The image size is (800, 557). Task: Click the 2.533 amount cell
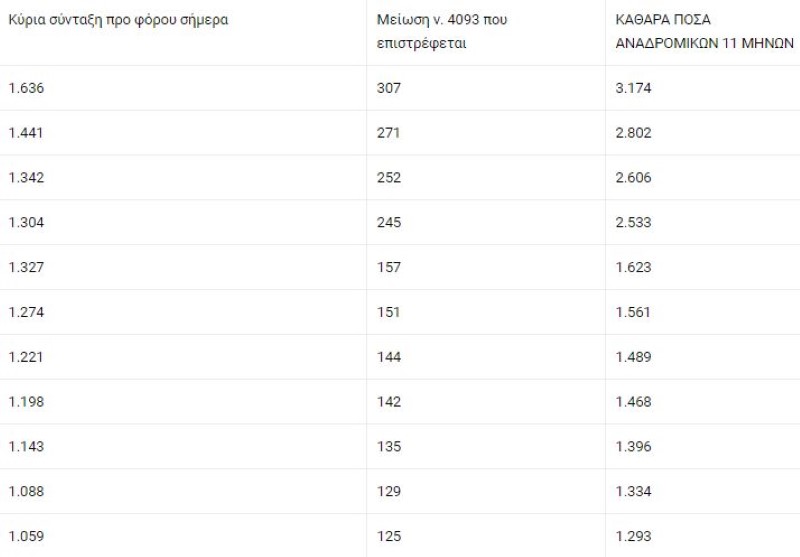pos(634,223)
